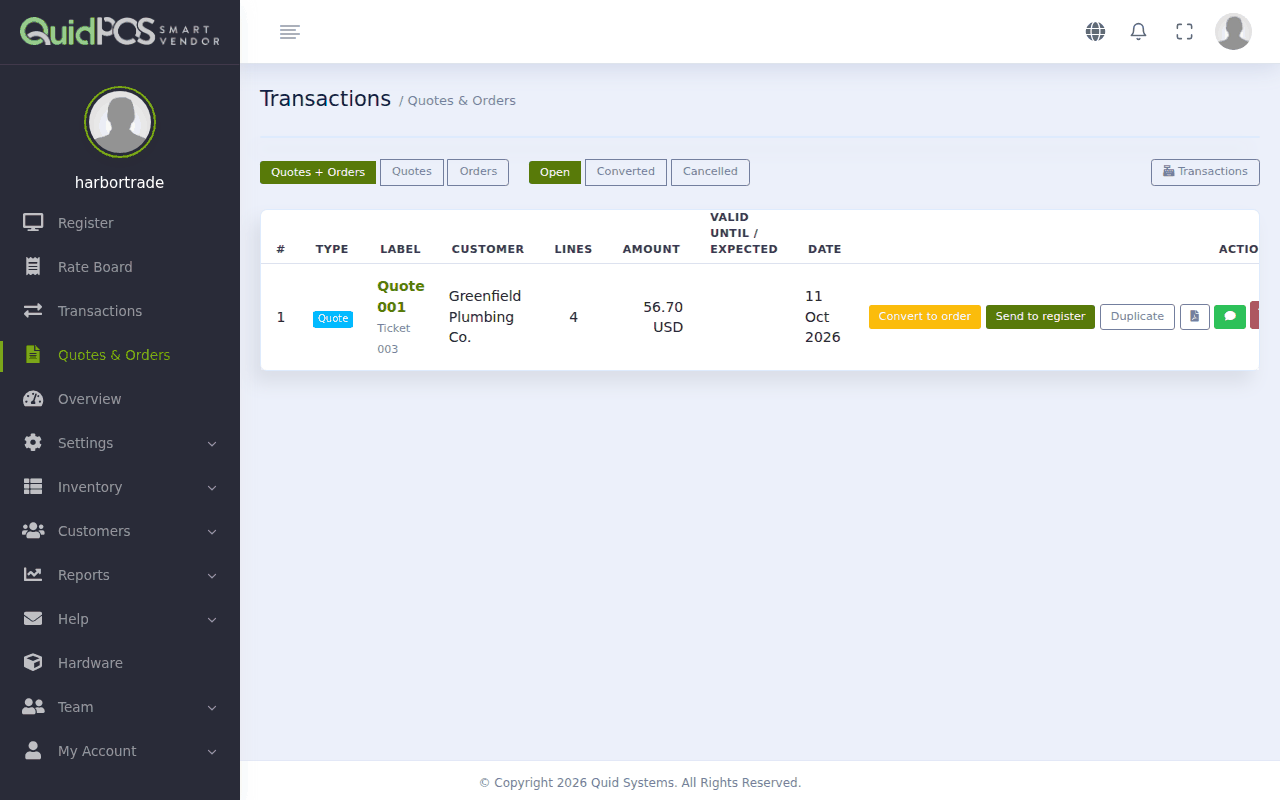The image size is (1280, 800).
Task: Filter list to Quotes only
Action: [x=412, y=172]
